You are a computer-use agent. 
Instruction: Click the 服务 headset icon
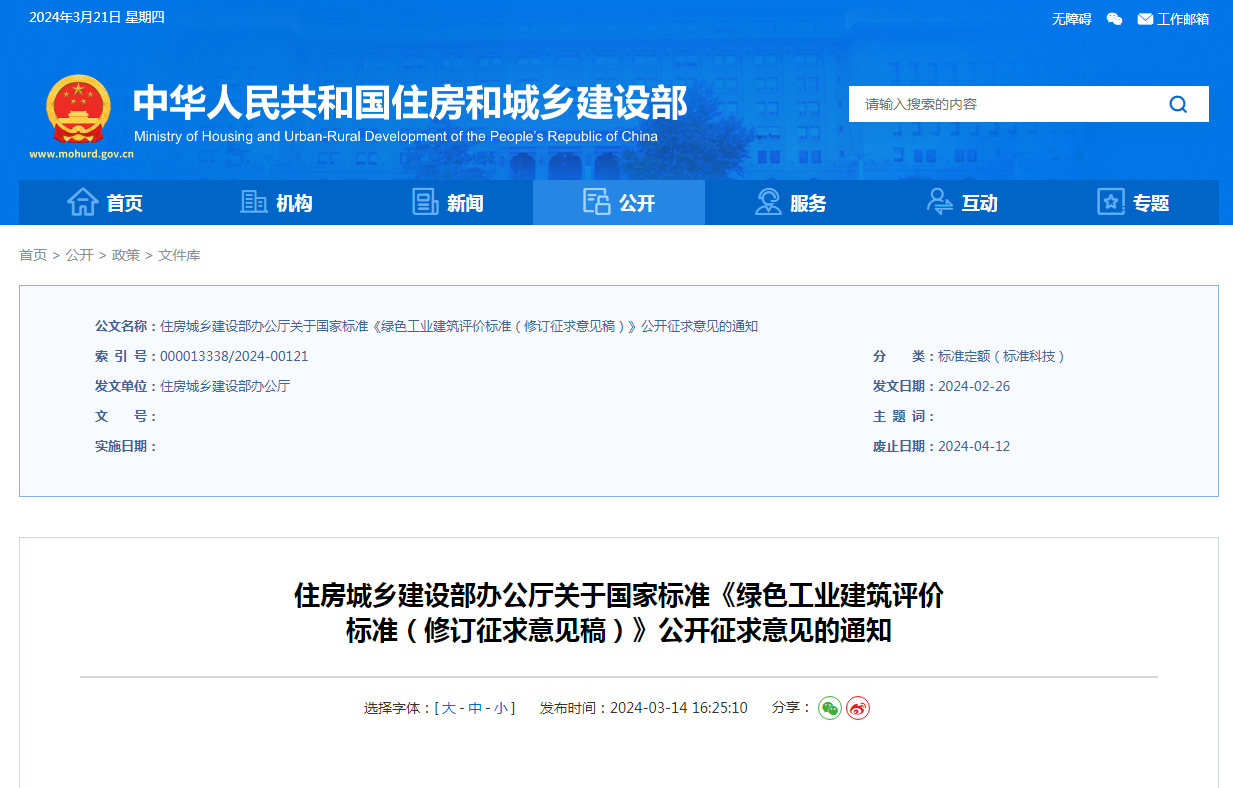click(768, 202)
